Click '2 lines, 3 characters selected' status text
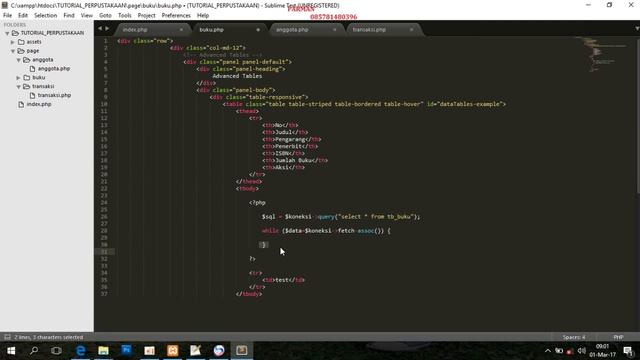The height and width of the screenshot is (360, 640). click(49, 337)
